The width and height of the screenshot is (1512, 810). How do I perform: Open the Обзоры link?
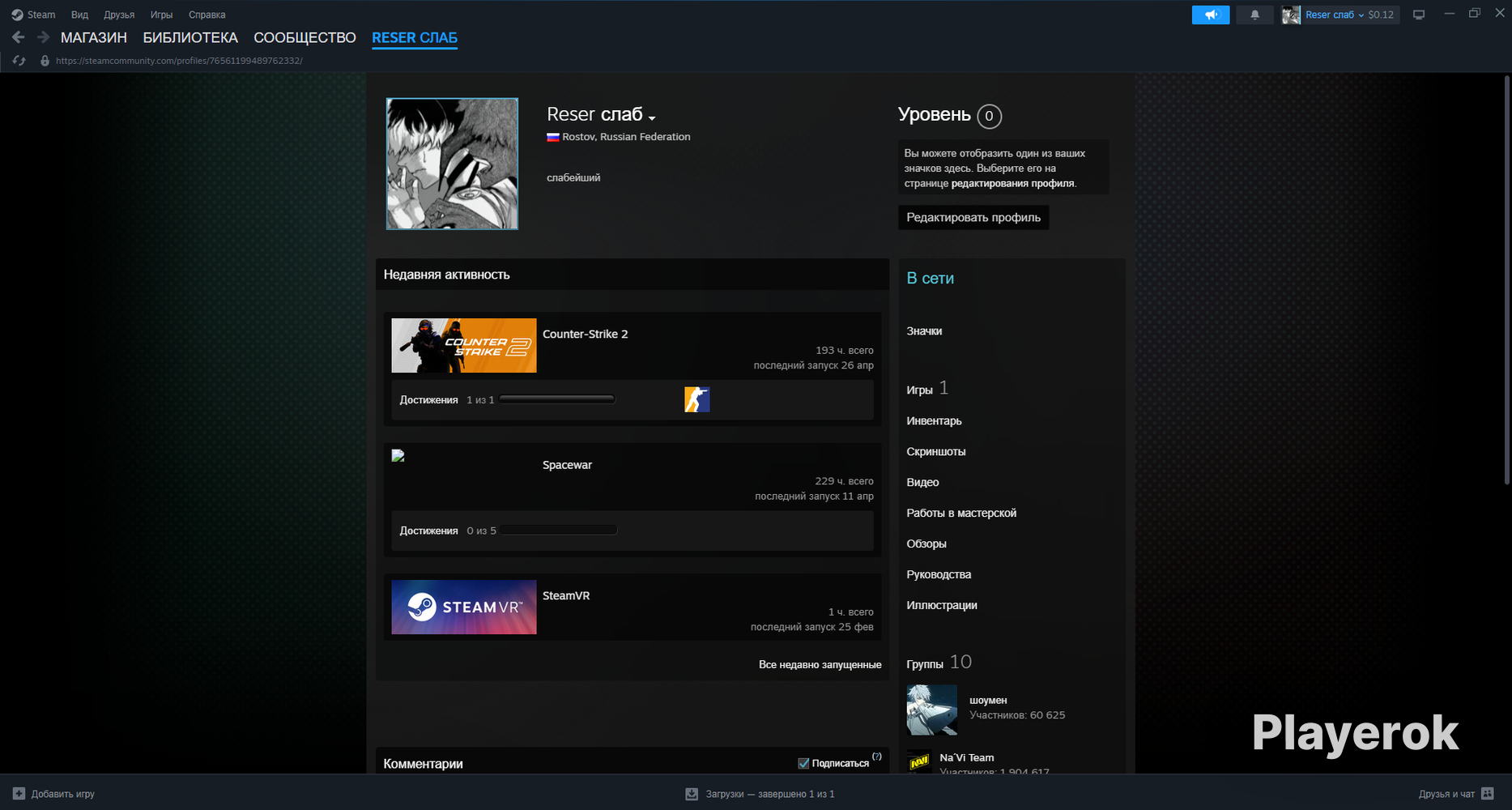tap(926, 544)
